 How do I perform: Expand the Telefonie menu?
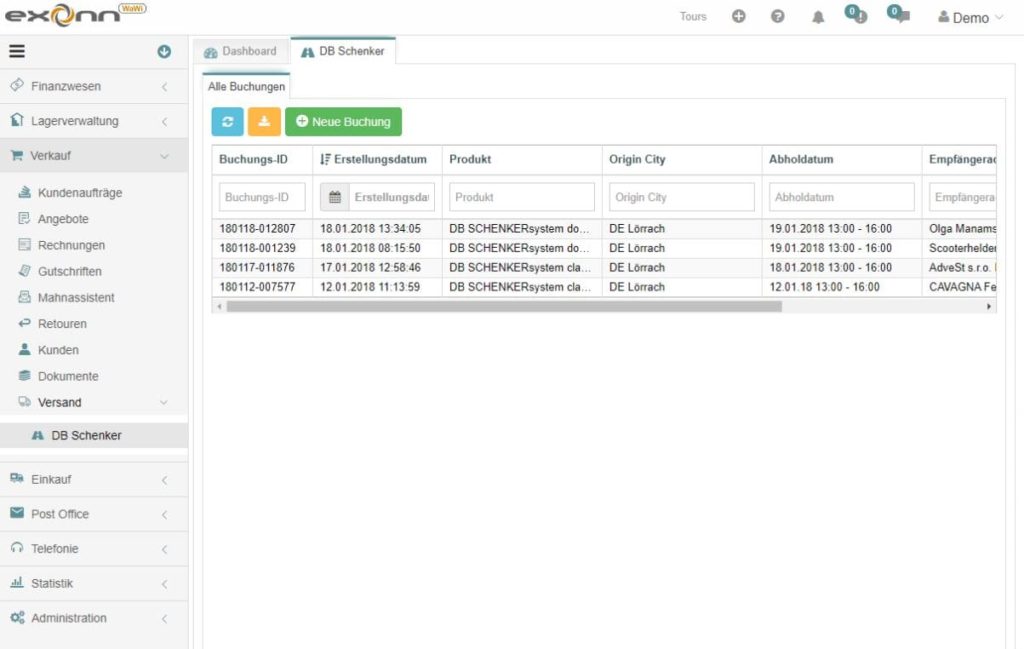tap(94, 548)
